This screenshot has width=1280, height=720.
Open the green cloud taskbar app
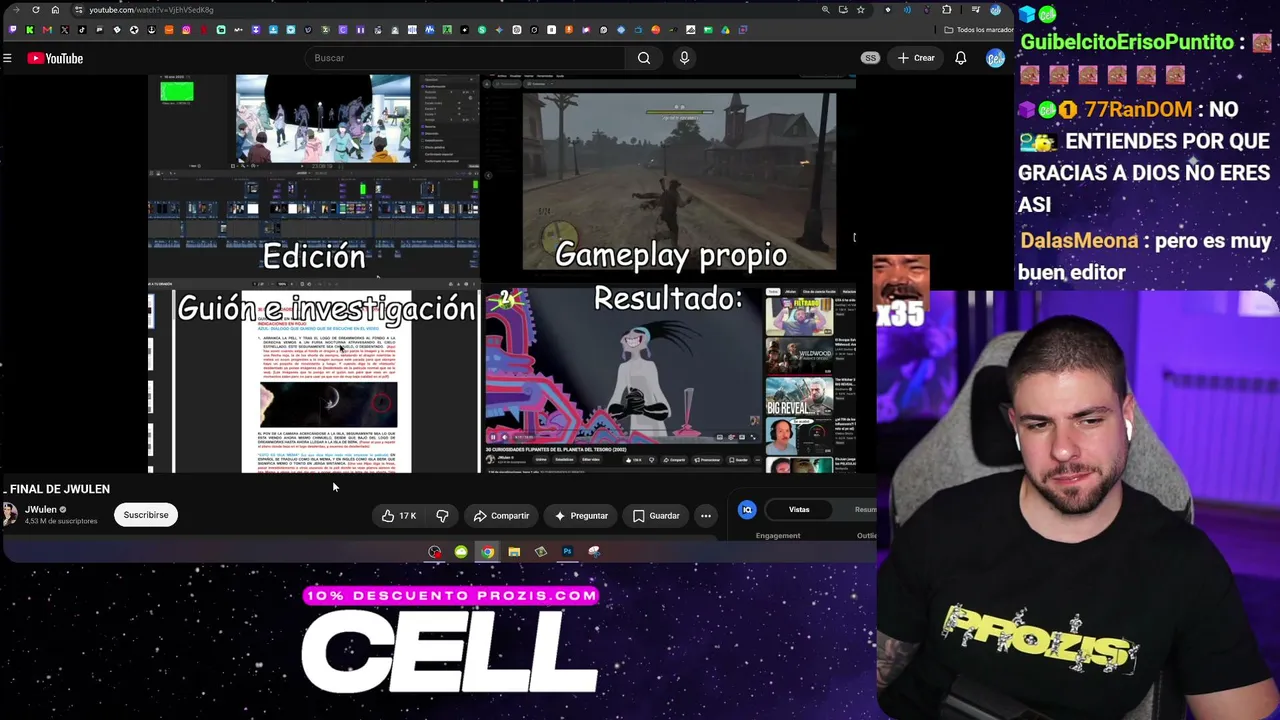coord(461,552)
